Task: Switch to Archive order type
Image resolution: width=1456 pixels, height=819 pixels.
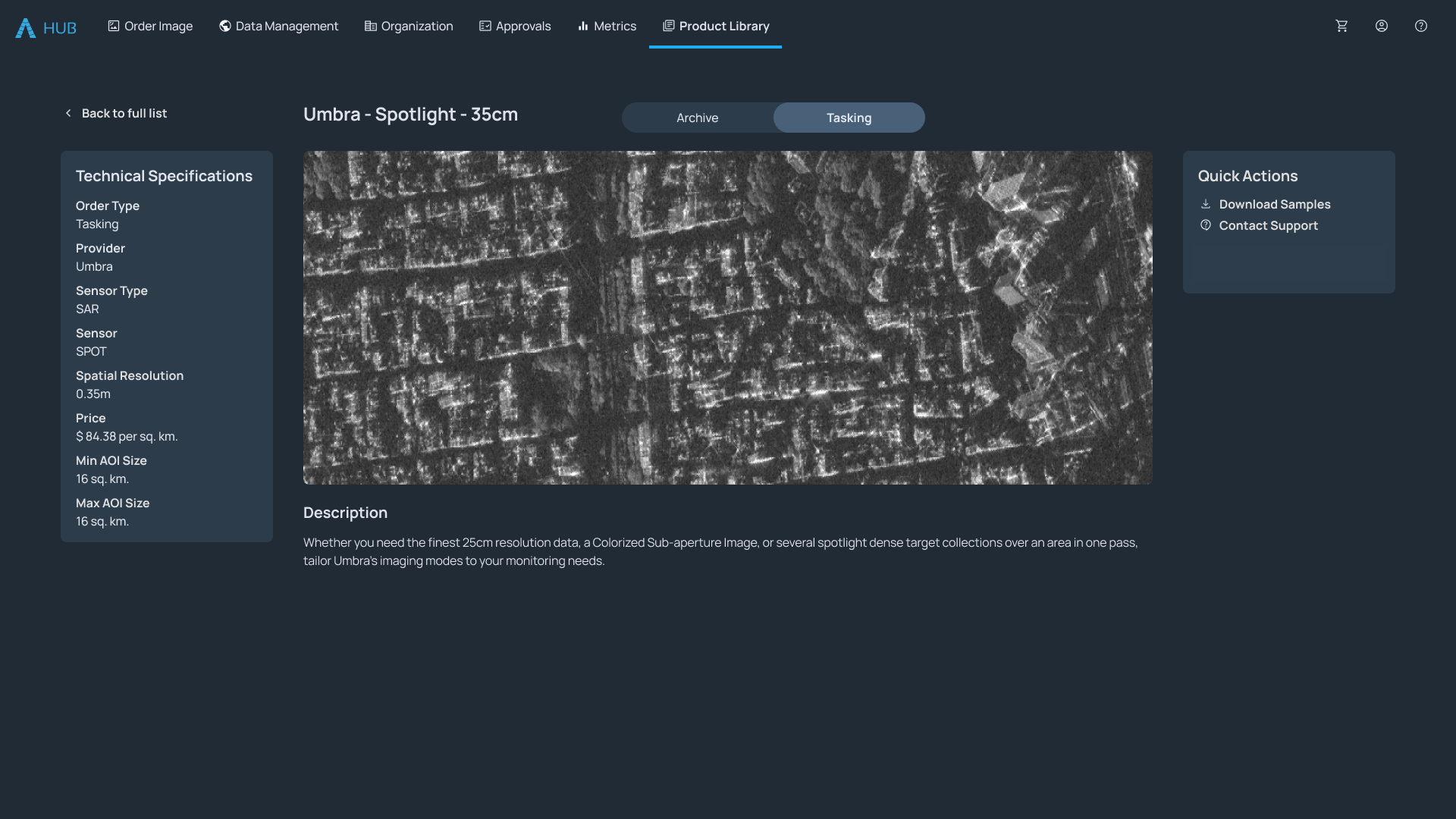Action: (x=697, y=118)
